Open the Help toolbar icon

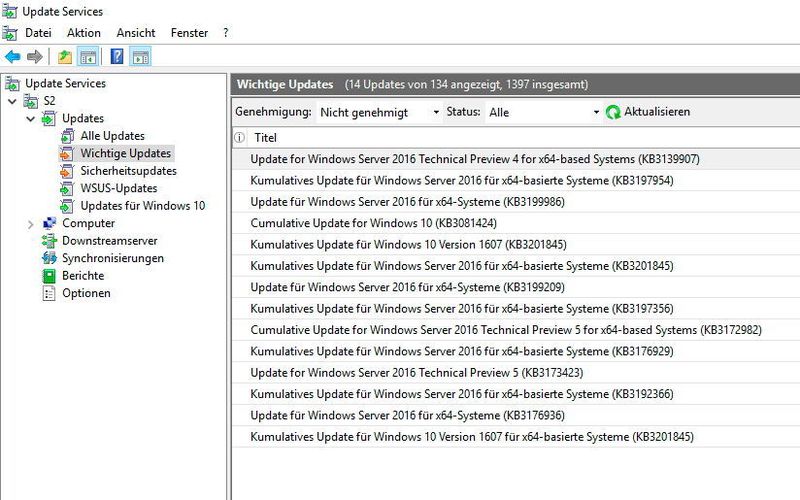click(x=117, y=57)
